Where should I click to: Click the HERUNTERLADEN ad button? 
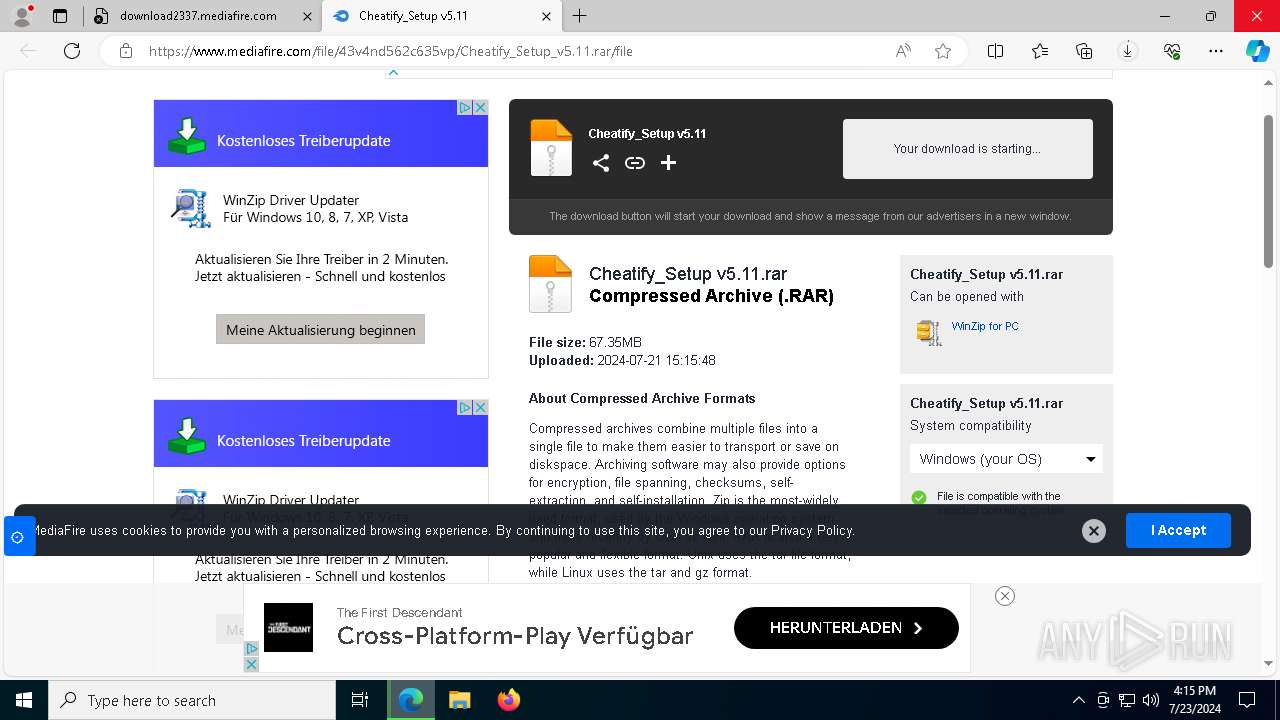tap(846, 628)
